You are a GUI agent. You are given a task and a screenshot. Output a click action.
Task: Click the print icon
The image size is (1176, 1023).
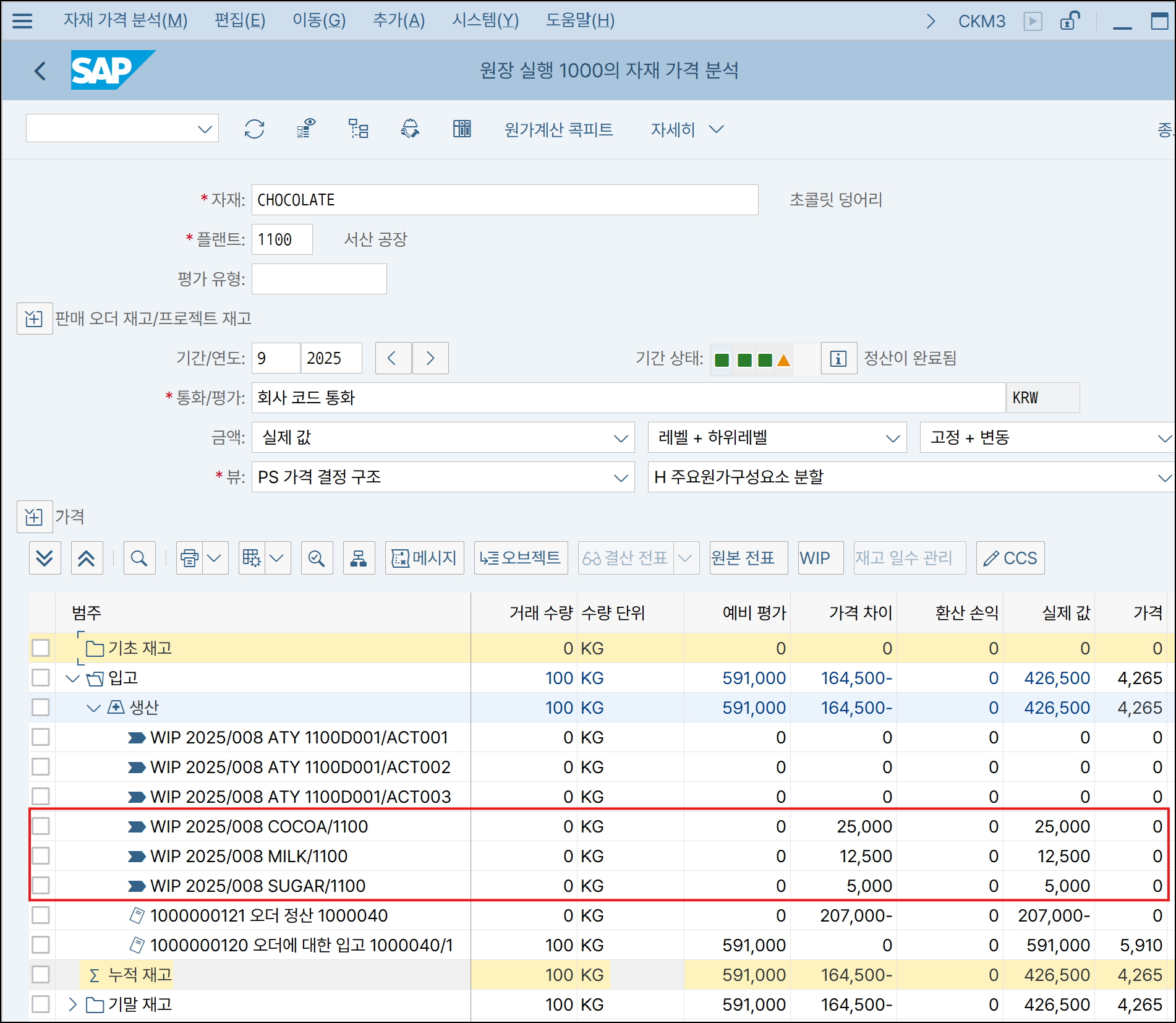click(190, 558)
